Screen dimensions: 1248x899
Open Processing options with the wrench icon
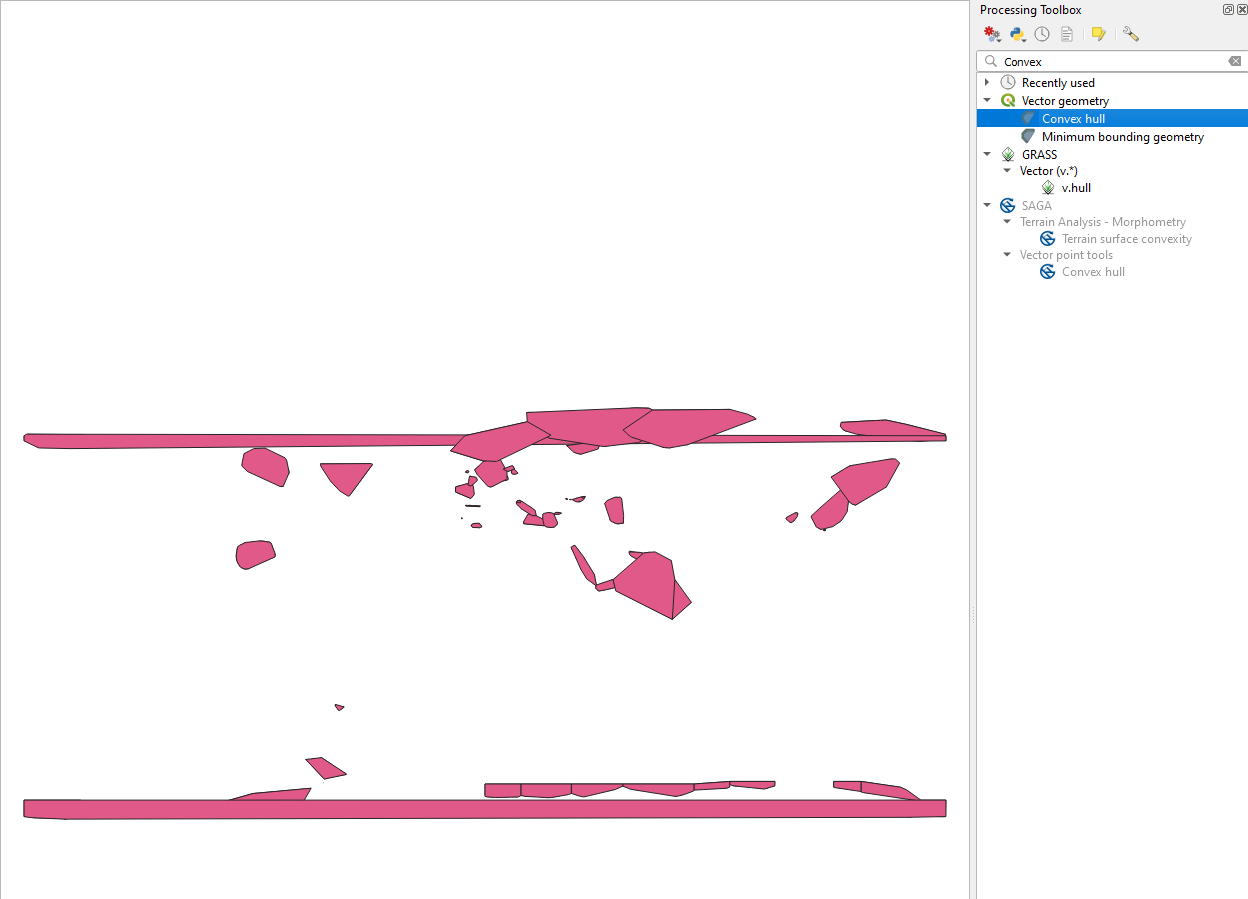pos(1130,33)
